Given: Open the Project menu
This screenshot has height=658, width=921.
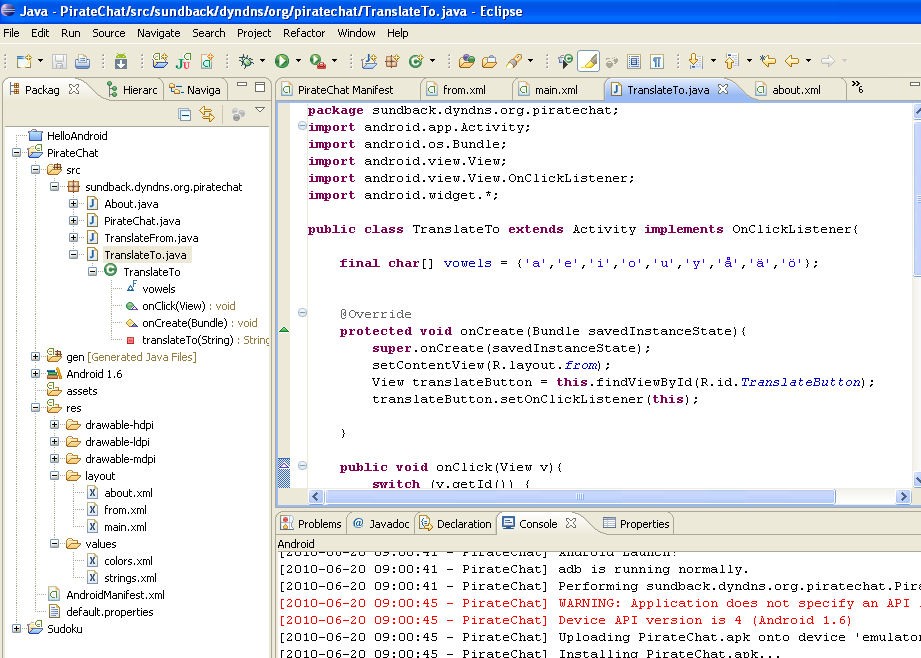Looking at the screenshot, I should (254, 33).
